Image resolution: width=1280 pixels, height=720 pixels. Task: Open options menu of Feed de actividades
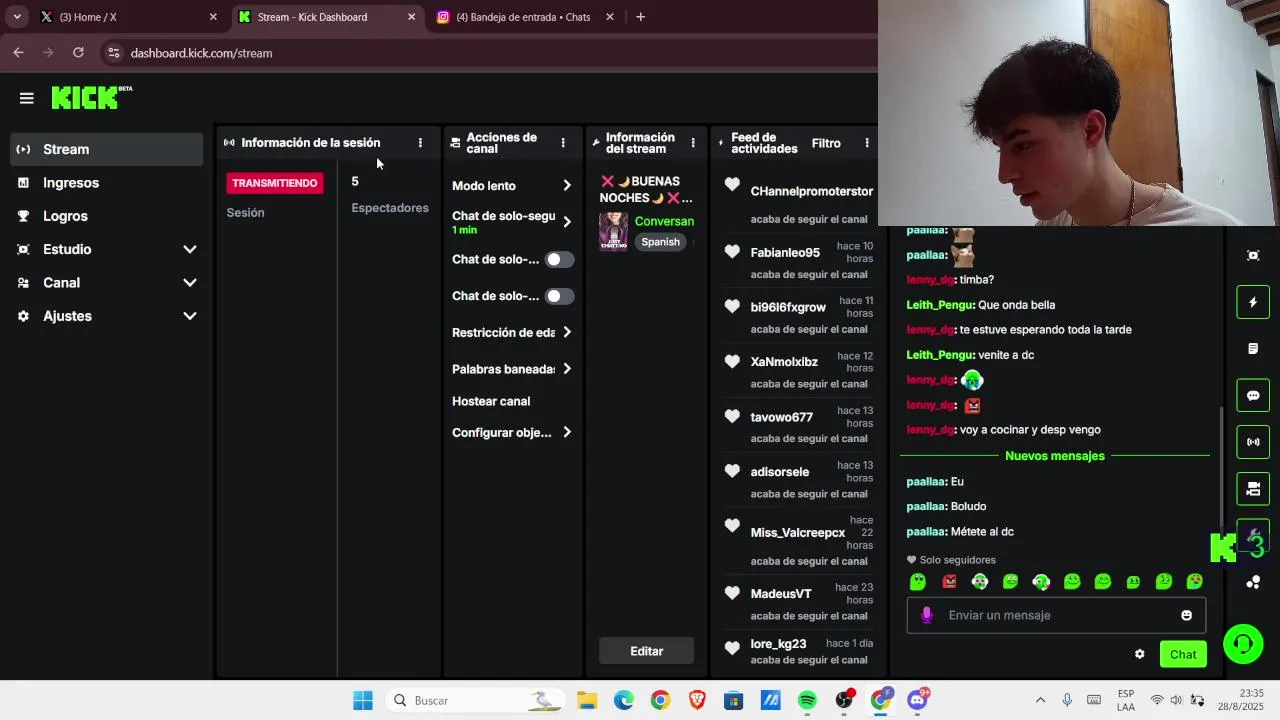(867, 143)
